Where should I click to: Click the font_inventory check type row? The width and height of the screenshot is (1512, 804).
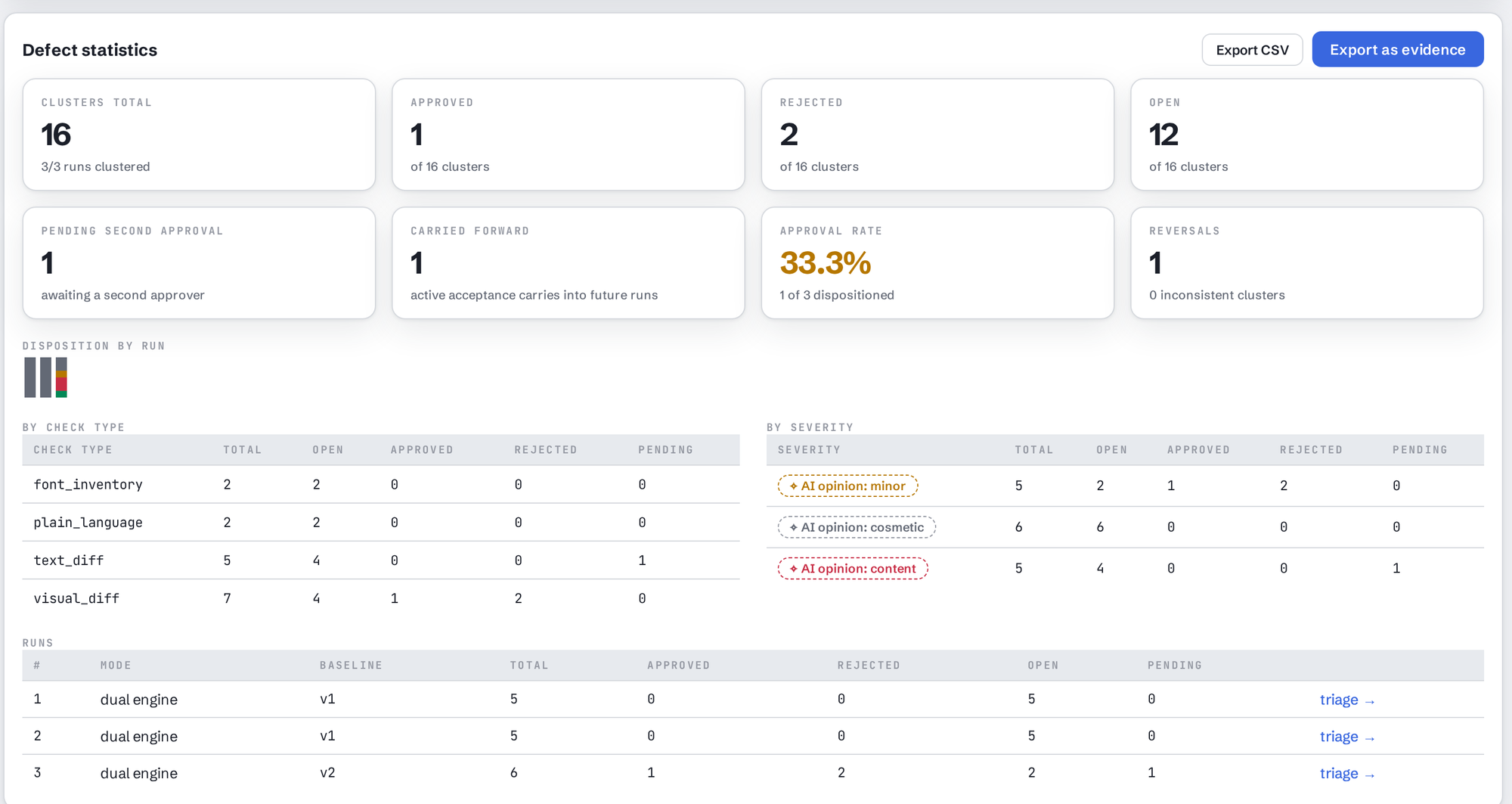(381, 484)
